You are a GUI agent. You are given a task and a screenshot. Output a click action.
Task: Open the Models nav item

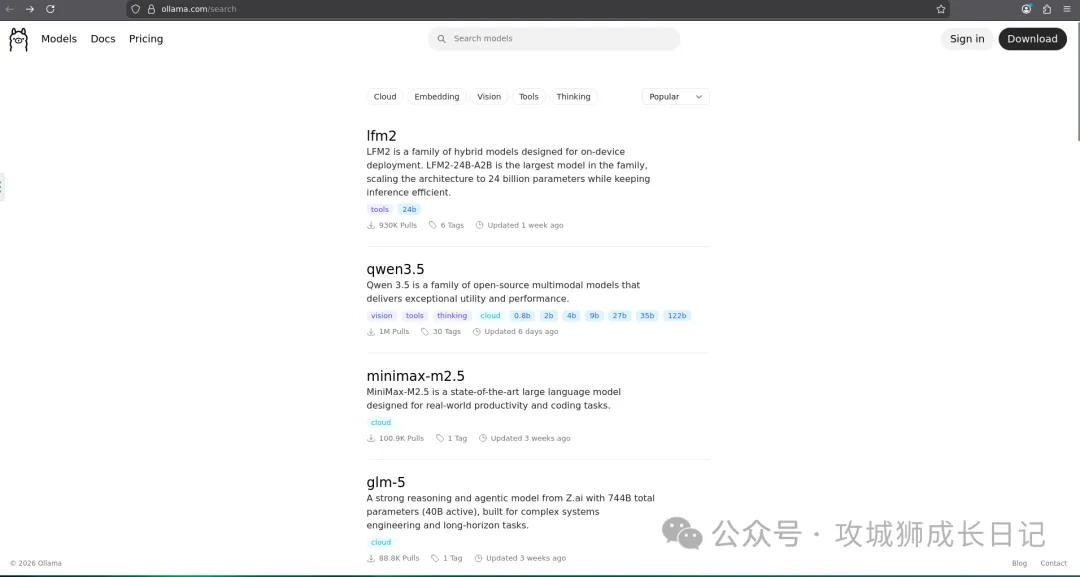point(59,39)
